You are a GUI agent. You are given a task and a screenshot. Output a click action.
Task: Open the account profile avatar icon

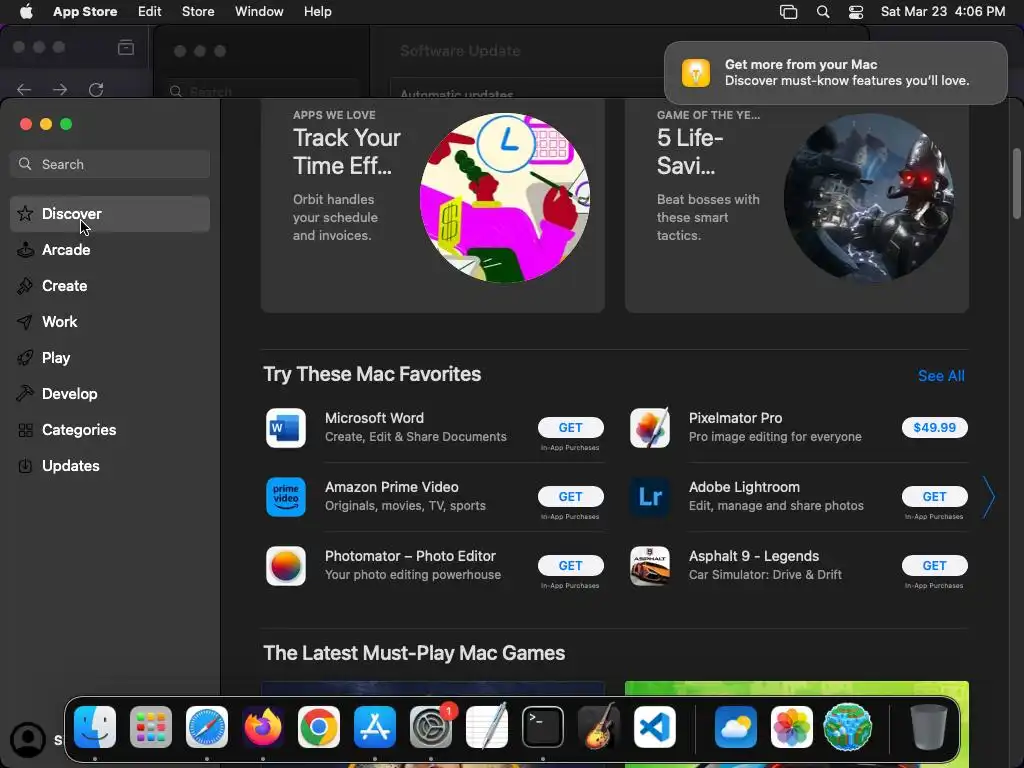[x=28, y=739]
